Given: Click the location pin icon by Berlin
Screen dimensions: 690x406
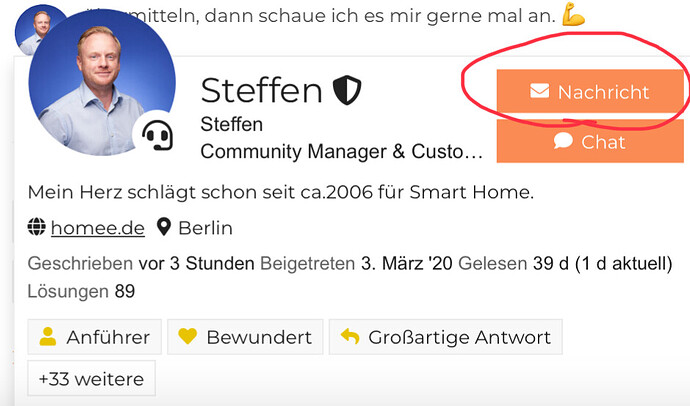Looking at the screenshot, I should click(164, 228).
